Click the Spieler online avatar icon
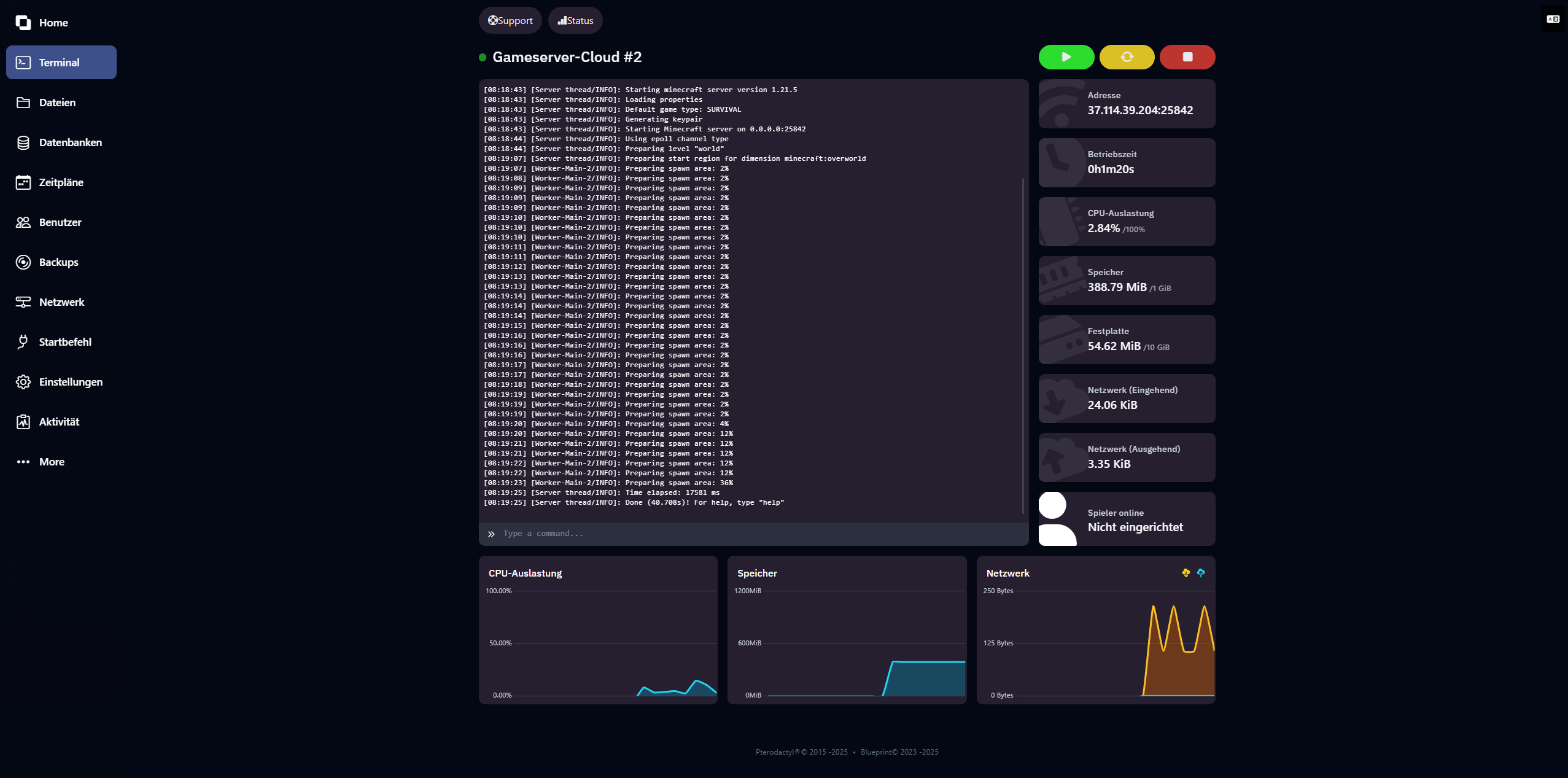Image resolution: width=1568 pixels, height=778 pixels. [1057, 519]
